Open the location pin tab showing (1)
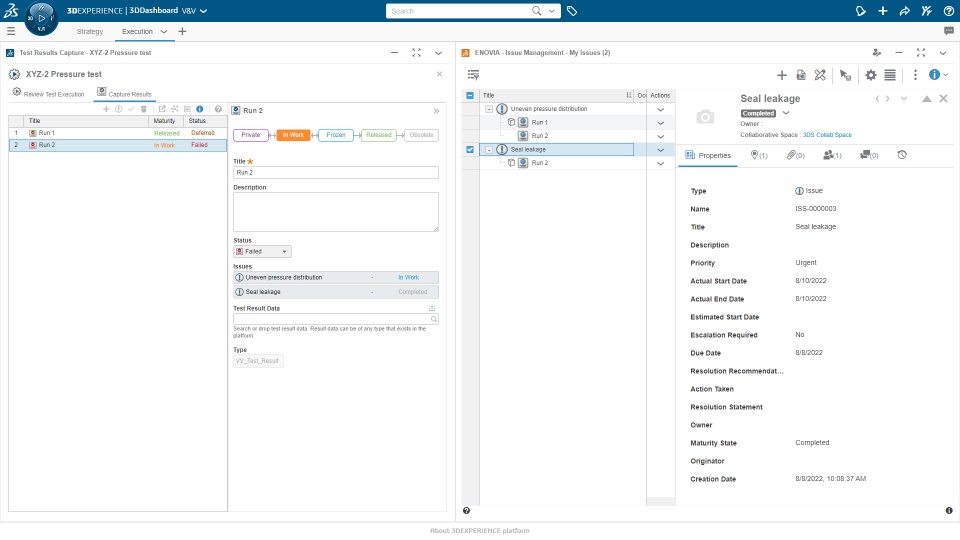960x540 pixels. [x=759, y=155]
